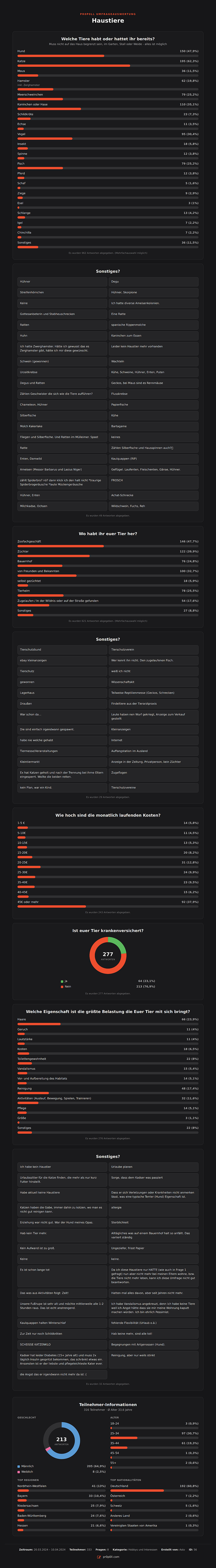Click the Haustiere page title

point(108,21)
